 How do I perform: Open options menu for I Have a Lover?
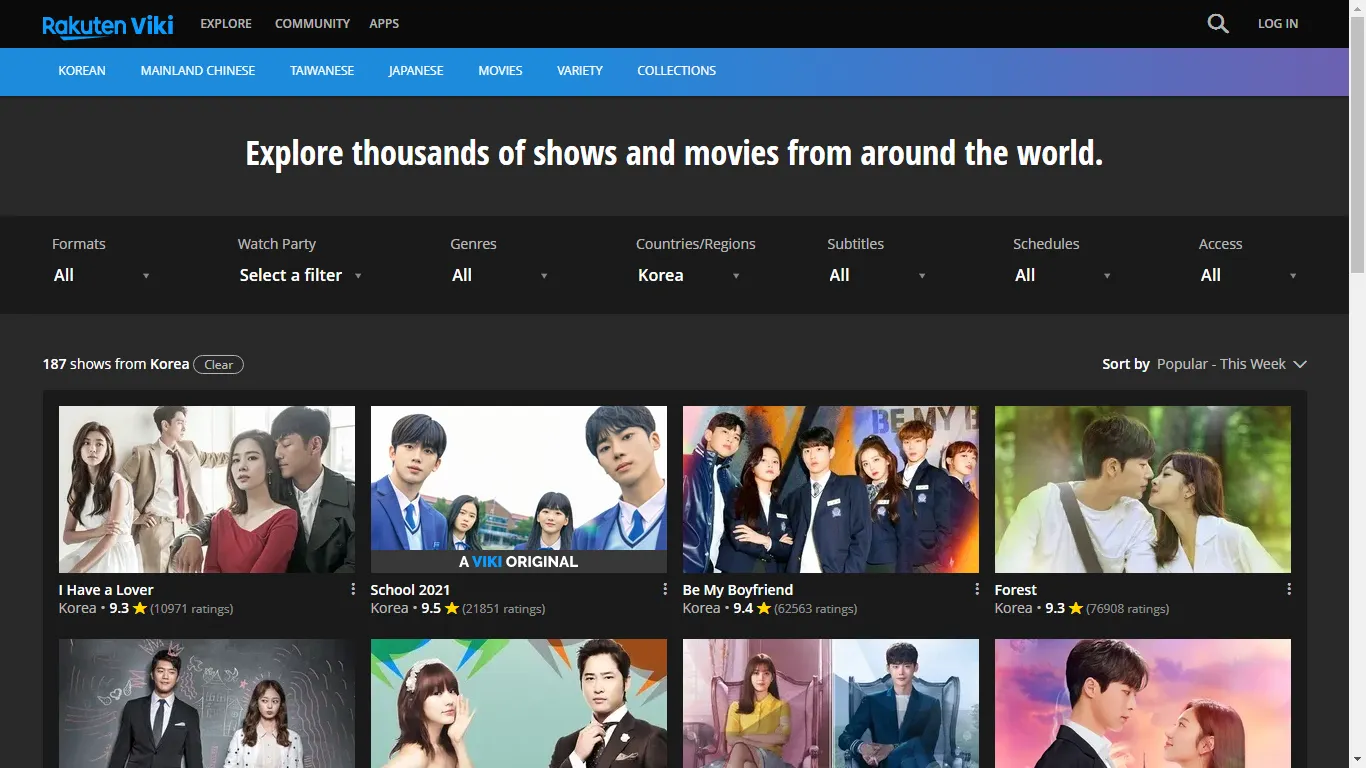[x=353, y=590]
